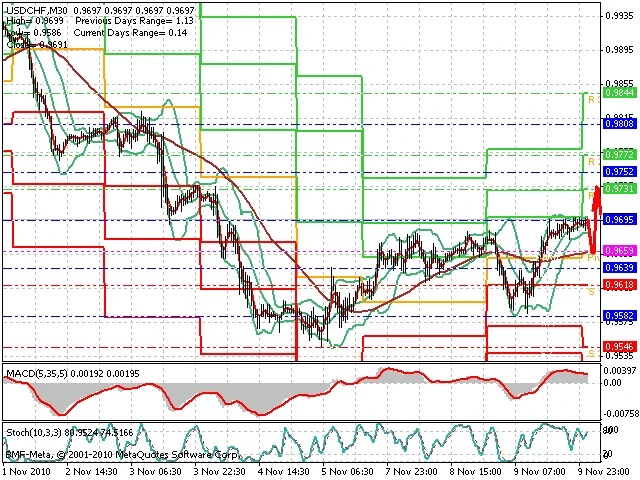Click the 0.9844 green price label

click(x=620, y=93)
